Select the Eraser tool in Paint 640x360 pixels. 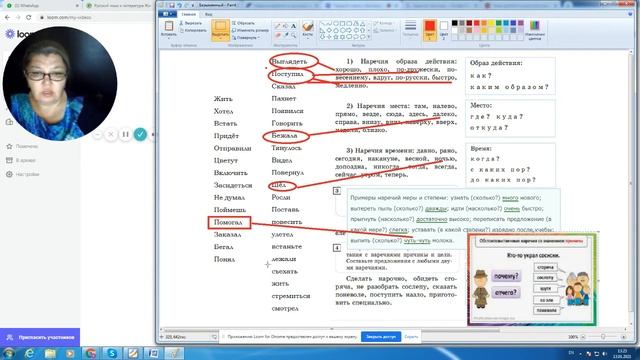tap(278, 36)
